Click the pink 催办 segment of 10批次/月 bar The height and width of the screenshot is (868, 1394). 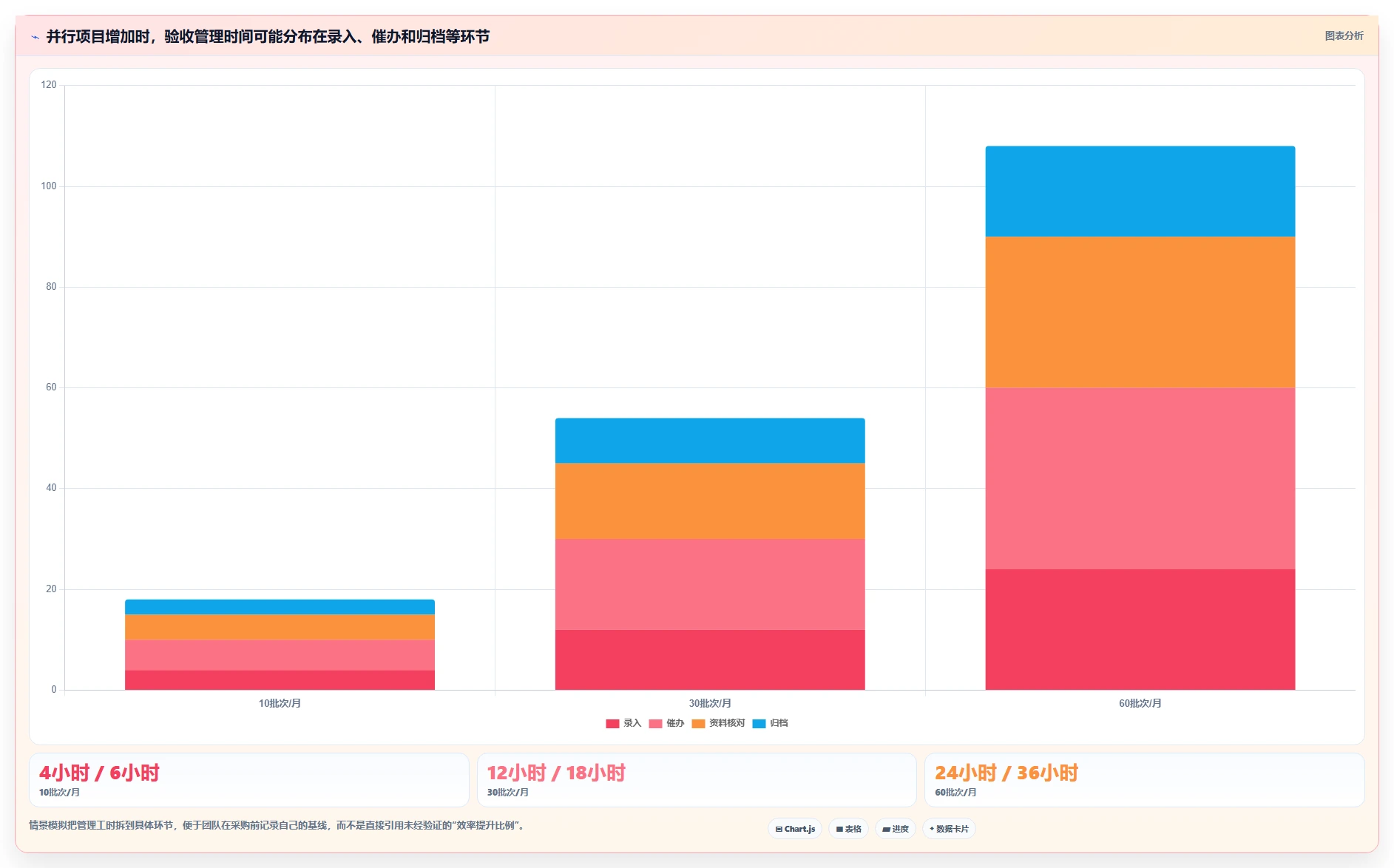[280, 655]
